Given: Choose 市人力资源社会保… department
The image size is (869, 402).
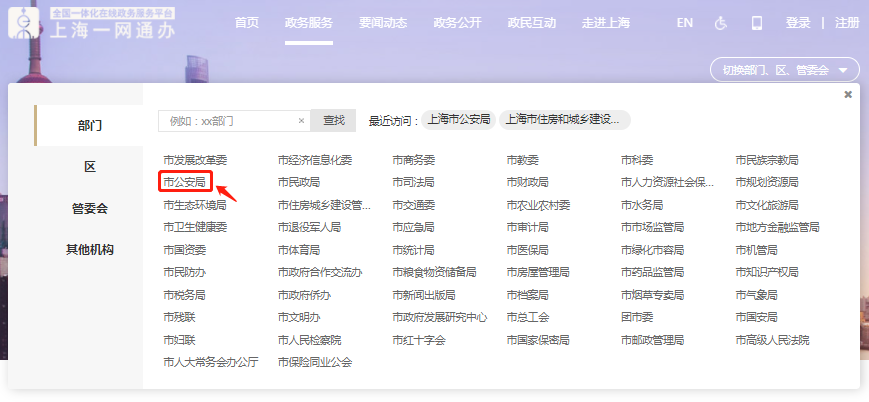Looking at the screenshot, I should 667,182.
